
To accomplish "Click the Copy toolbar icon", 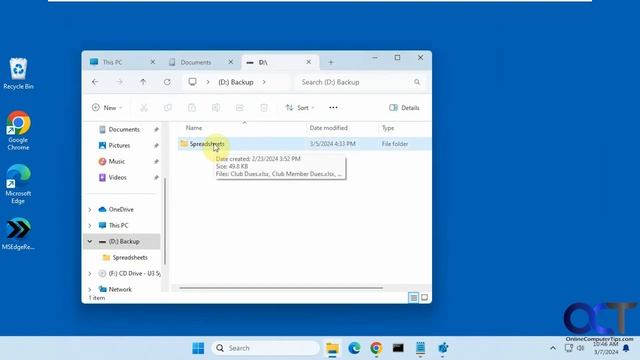I will pyautogui.click(x=168, y=108).
